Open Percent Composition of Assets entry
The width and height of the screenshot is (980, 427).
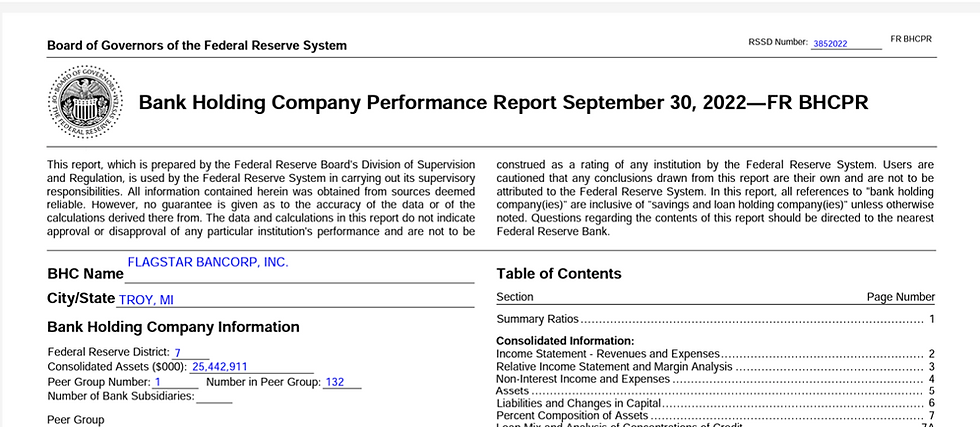[716, 415]
